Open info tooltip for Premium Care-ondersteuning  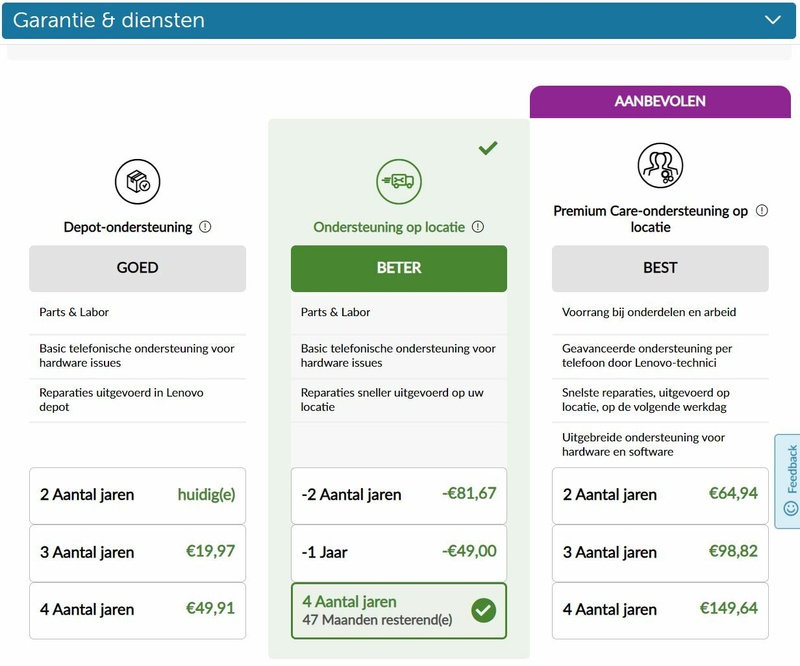click(762, 211)
